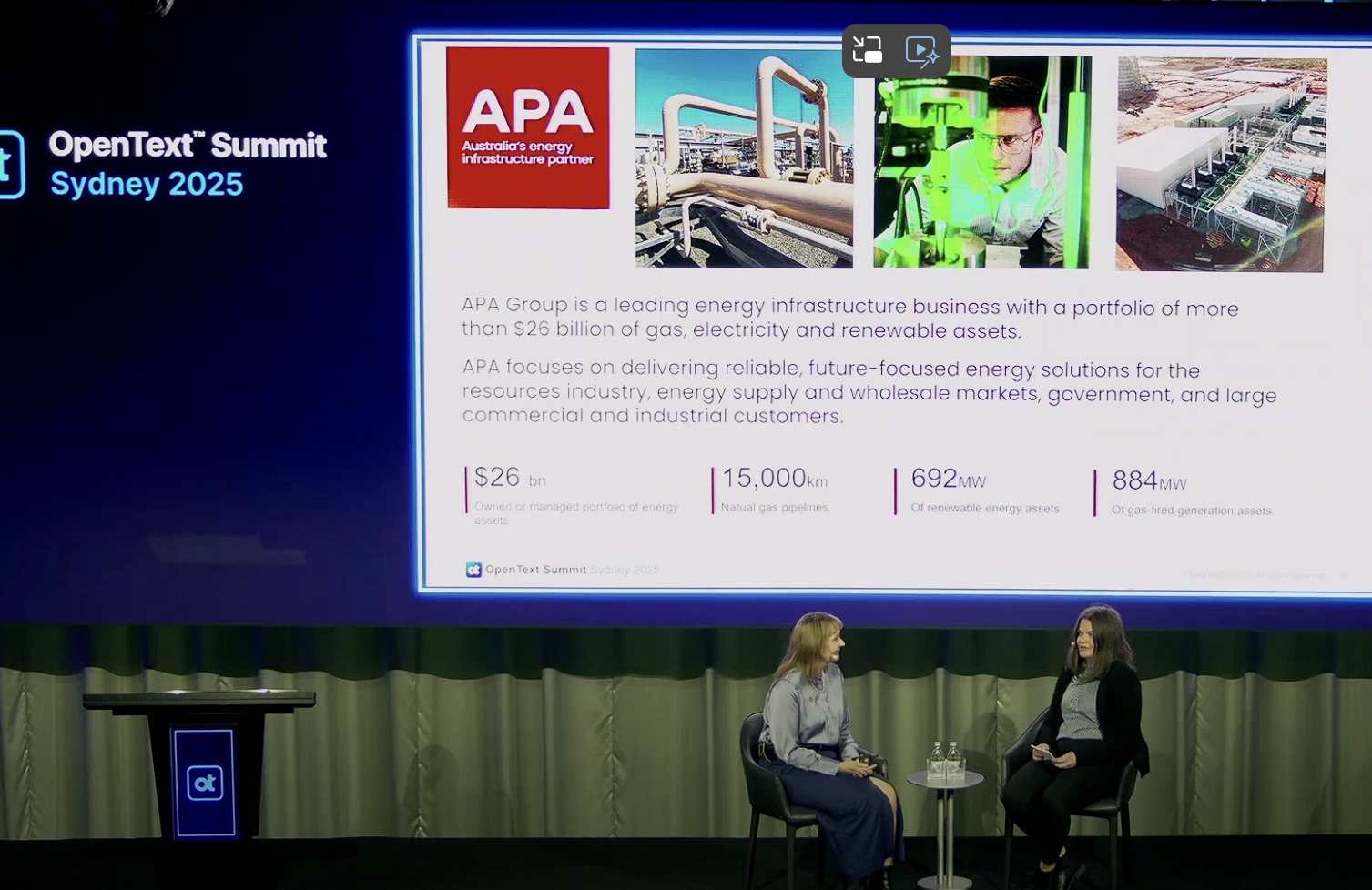Toggle the shrink-to-corner video overlay control

[867, 50]
